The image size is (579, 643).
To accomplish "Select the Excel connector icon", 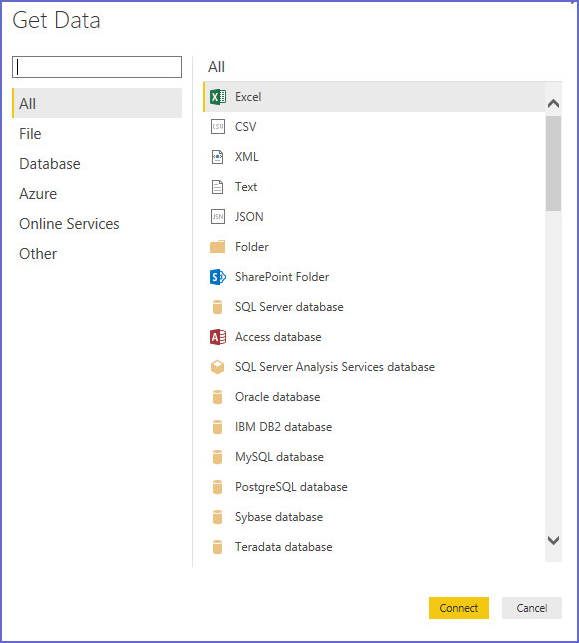I will tap(218, 97).
